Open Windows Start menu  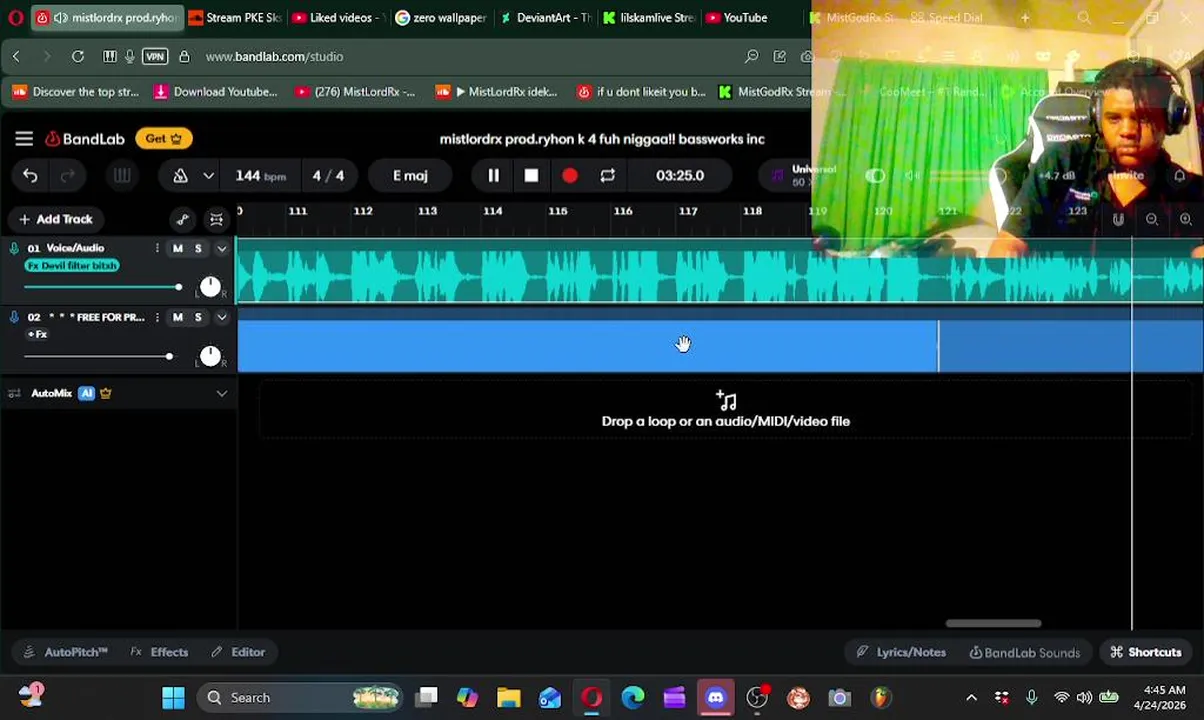173,698
